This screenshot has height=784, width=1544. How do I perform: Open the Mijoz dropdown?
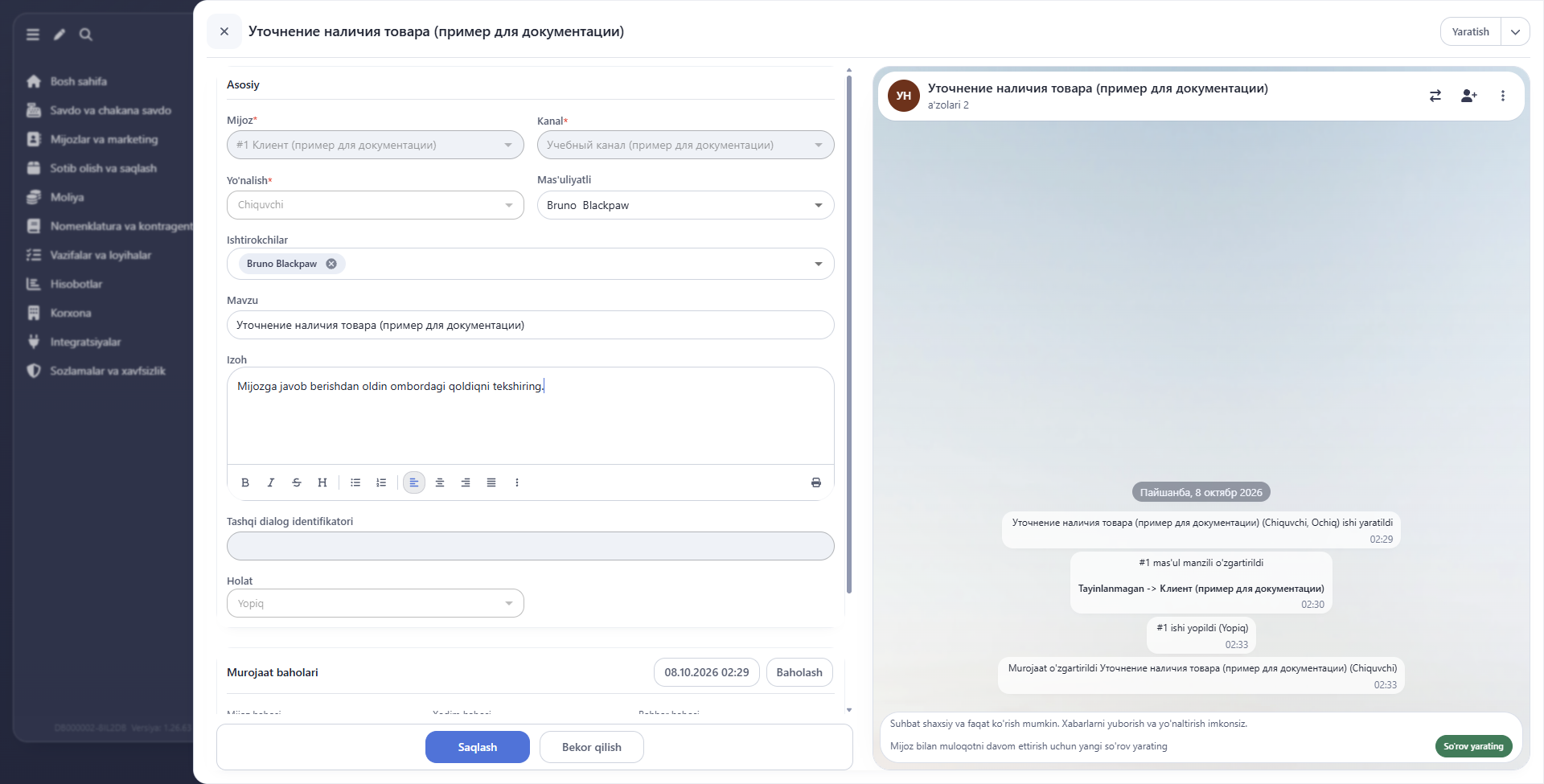pyautogui.click(x=376, y=145)
